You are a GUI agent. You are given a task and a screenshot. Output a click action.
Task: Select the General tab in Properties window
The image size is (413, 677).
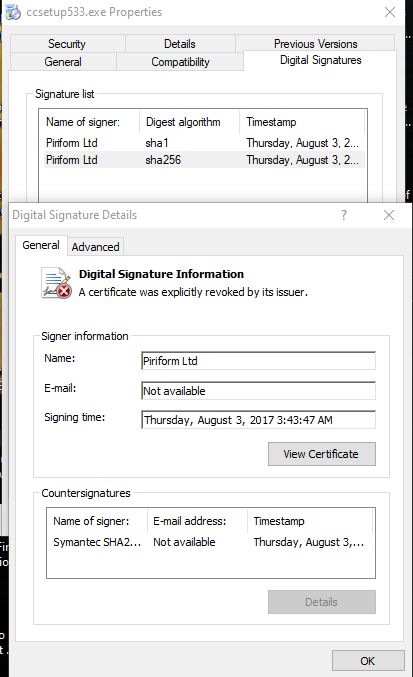point(63,62)
